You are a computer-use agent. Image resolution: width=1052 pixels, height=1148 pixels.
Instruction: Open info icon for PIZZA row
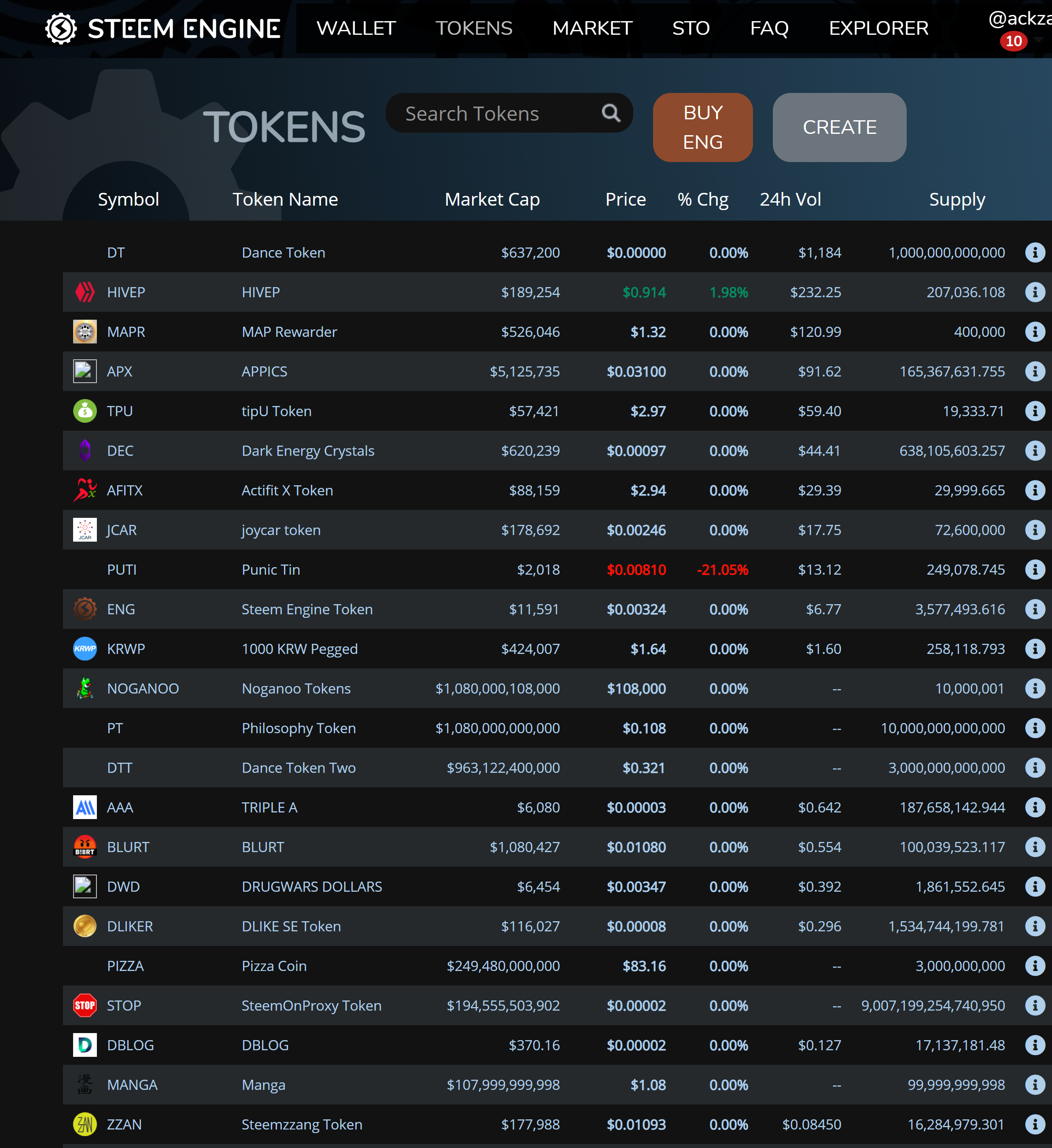(1034, 966)
